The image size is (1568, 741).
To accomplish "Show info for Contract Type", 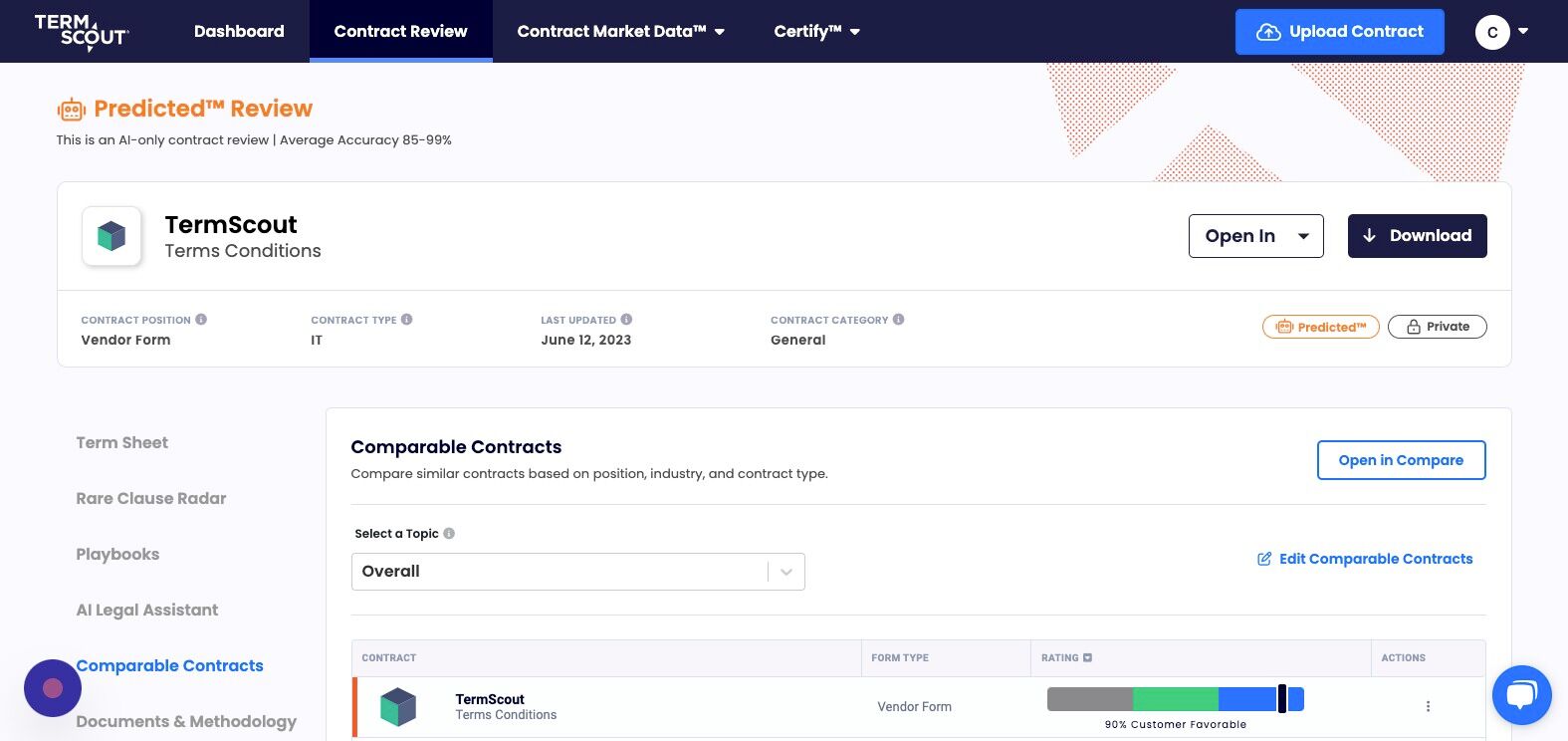I will pyautogui.click(x=406, y=320).
